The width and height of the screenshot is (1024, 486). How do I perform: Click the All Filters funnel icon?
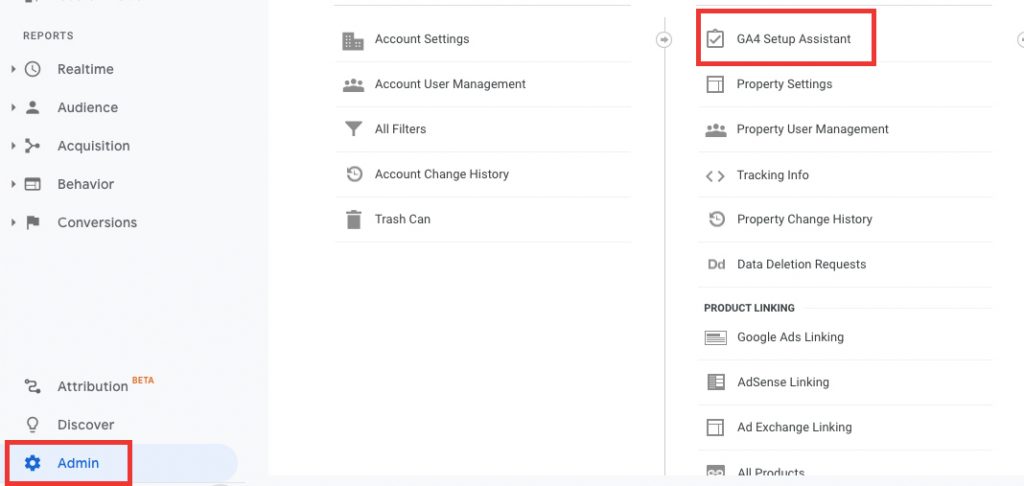click(x=353, y=129)
